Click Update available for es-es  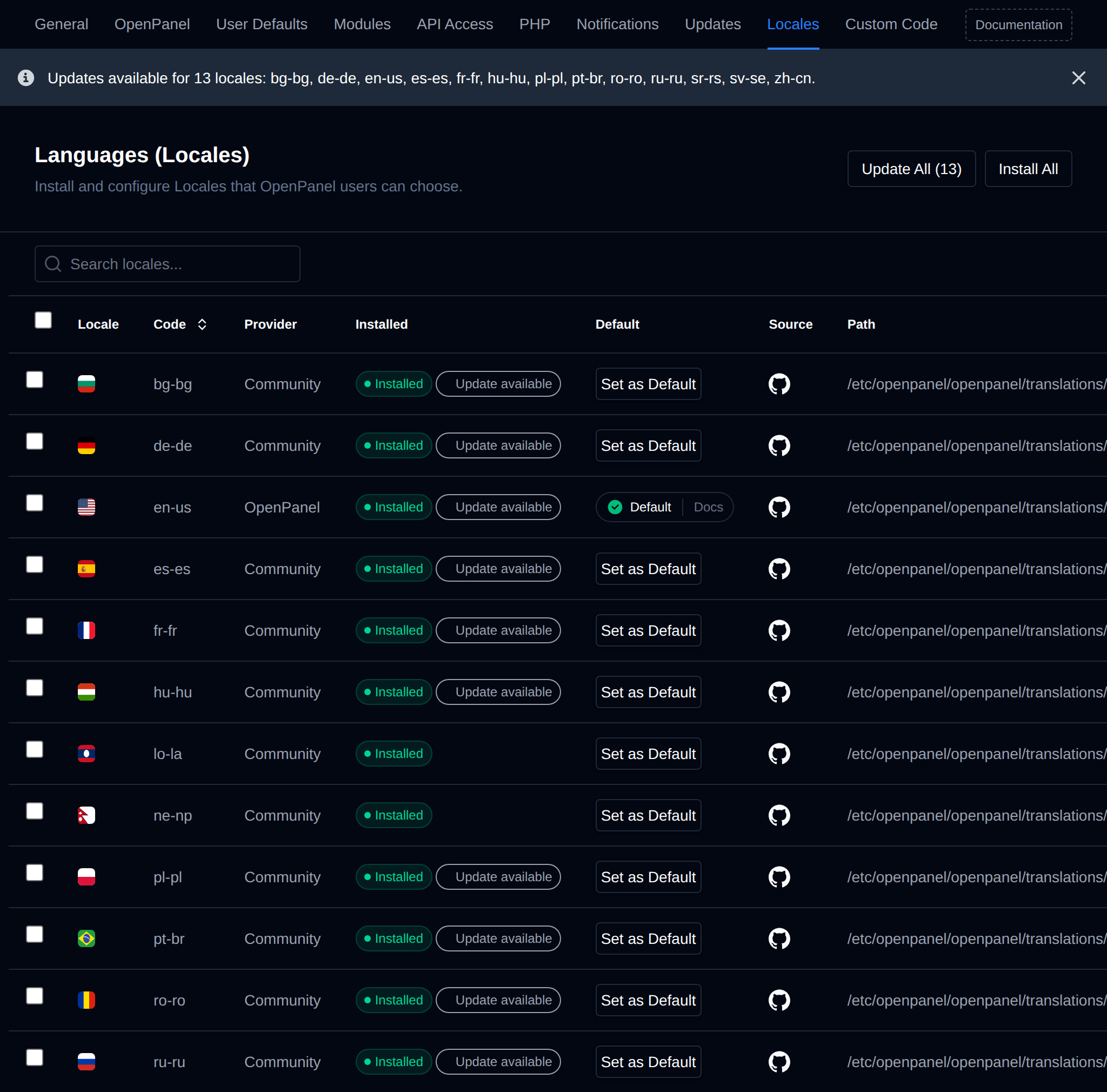pos(498,569)
